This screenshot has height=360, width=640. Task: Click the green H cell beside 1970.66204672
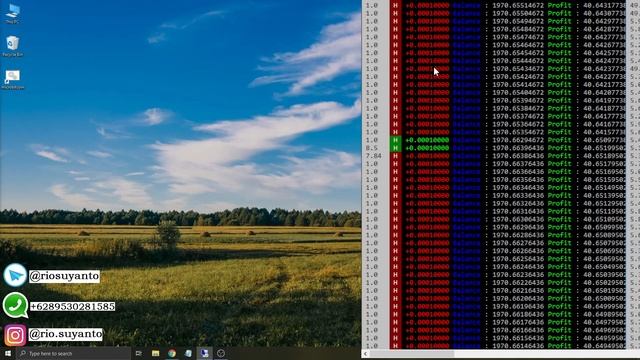(395, 140)
